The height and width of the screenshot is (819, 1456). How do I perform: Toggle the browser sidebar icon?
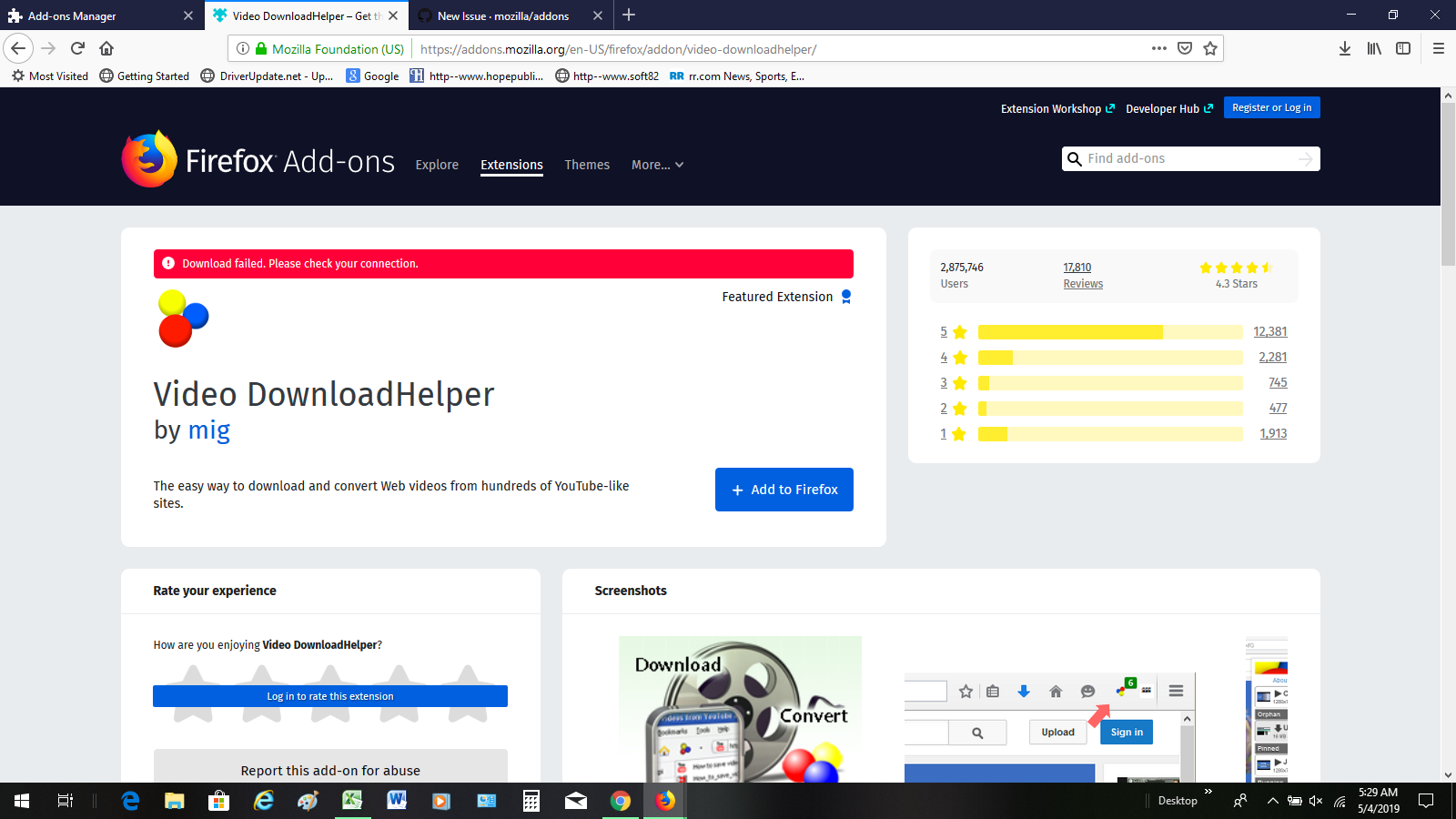[x=1403, y=48]
